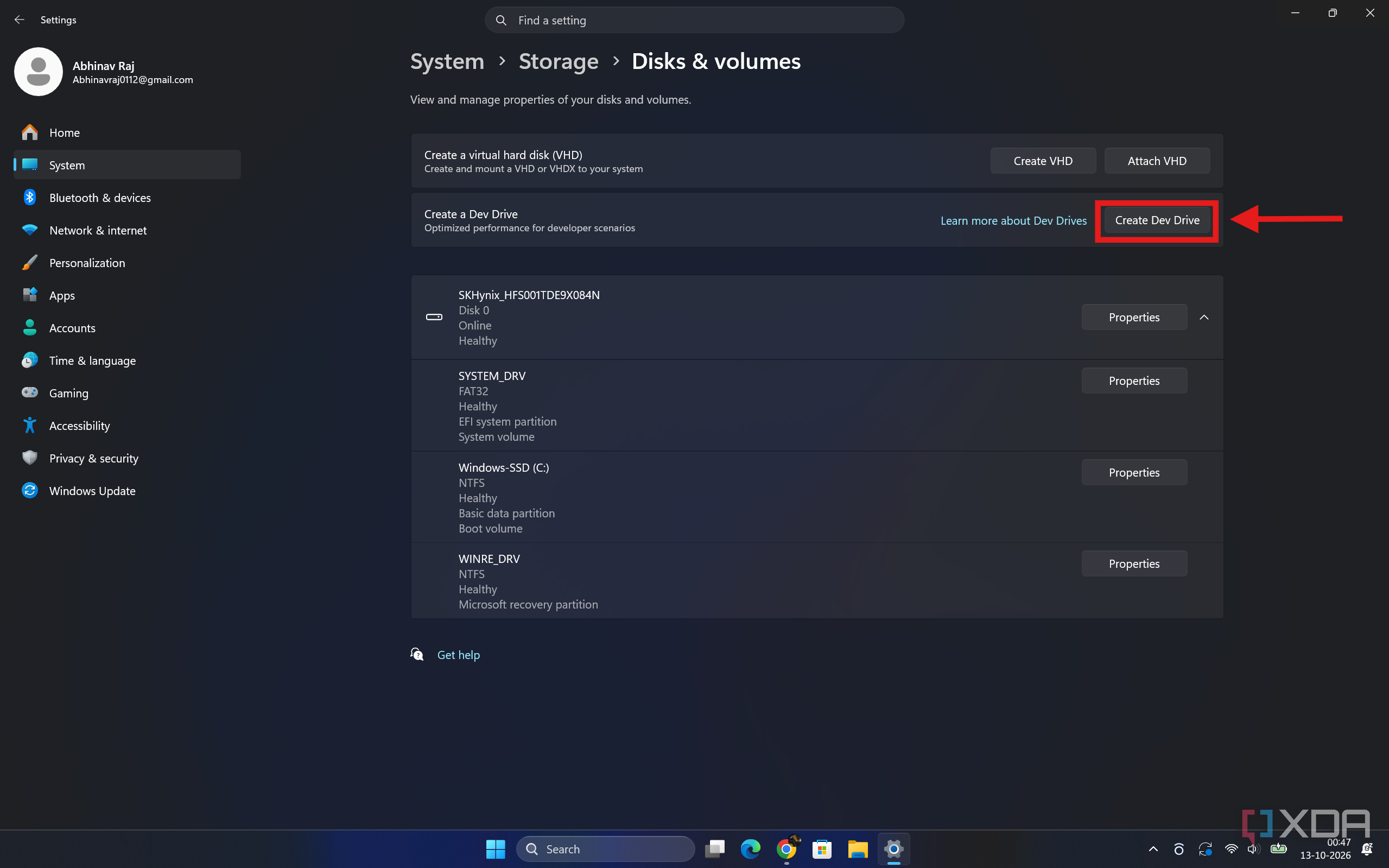Click the Apps icon in sidebar
The height and width of the screenshot is (868, 1389).
pos(30,295)
